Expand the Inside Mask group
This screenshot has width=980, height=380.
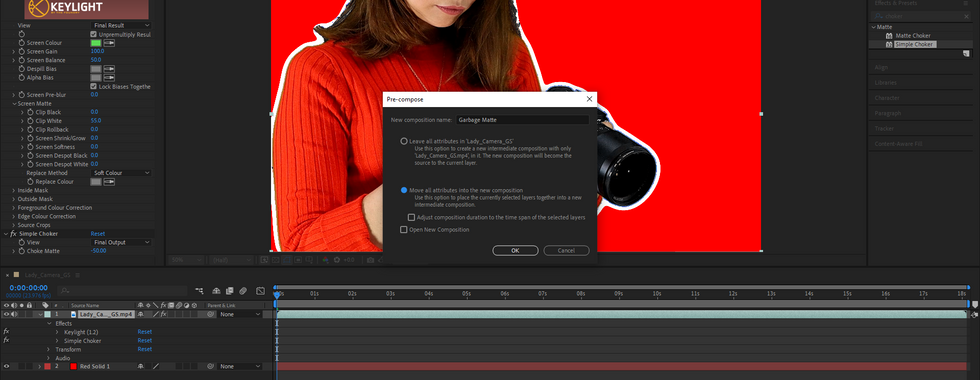point(14,191)
